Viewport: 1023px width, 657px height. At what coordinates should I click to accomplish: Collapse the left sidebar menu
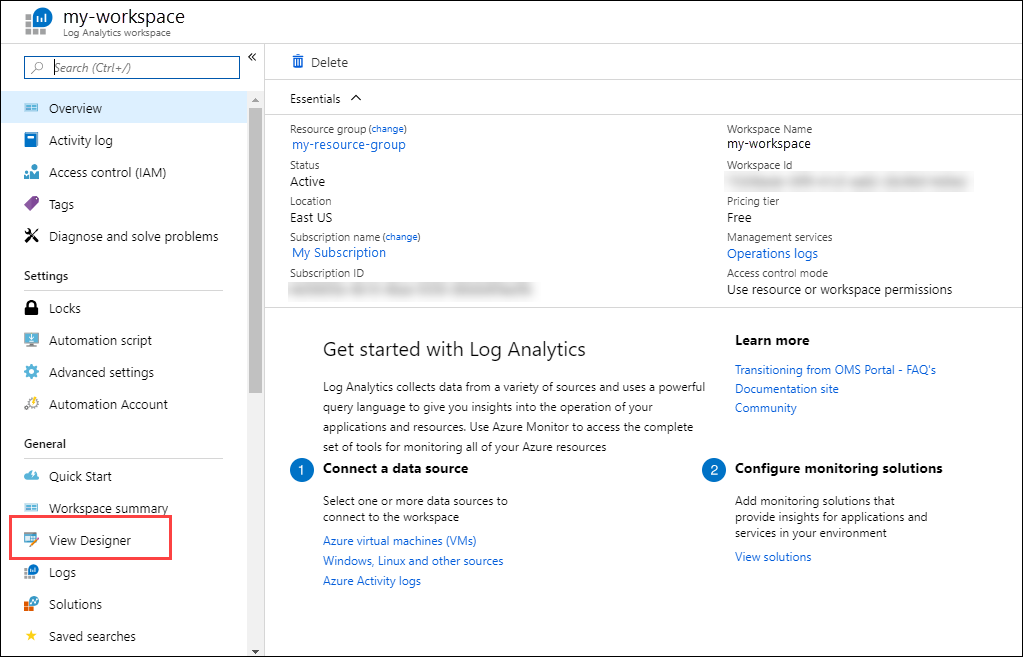[x=252, y=57]
